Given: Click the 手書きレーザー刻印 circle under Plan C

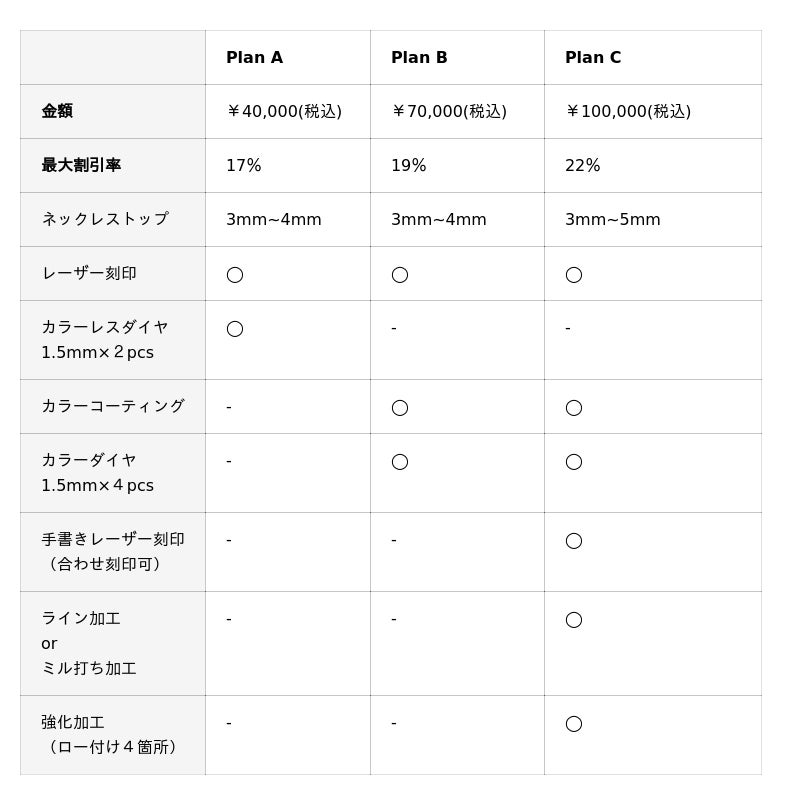Looking at the screenshot, I should coord(574,540).
